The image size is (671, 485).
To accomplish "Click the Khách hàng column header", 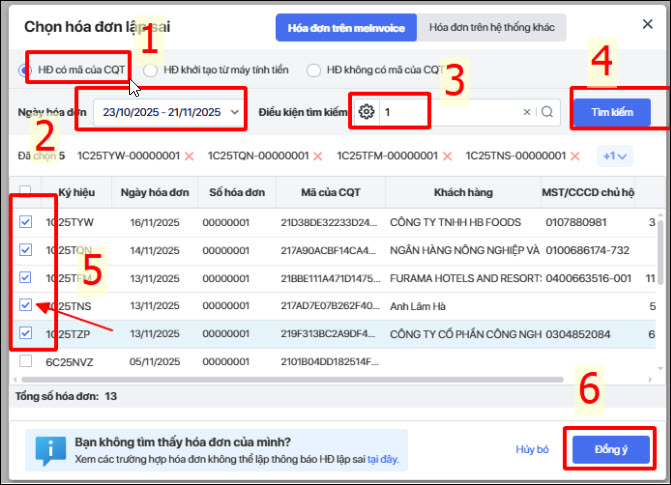I will coord(463,193).
